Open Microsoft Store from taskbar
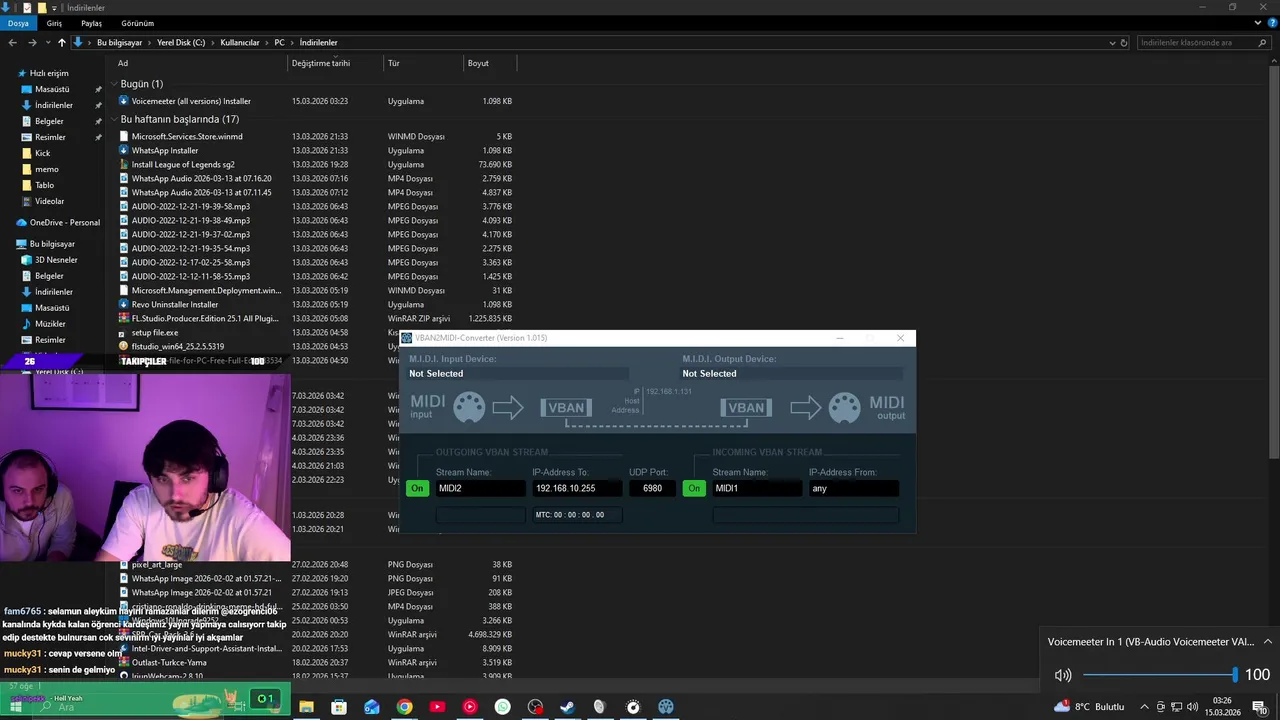The height and width of the screenshot is (720, 1280). coord(339,707)
